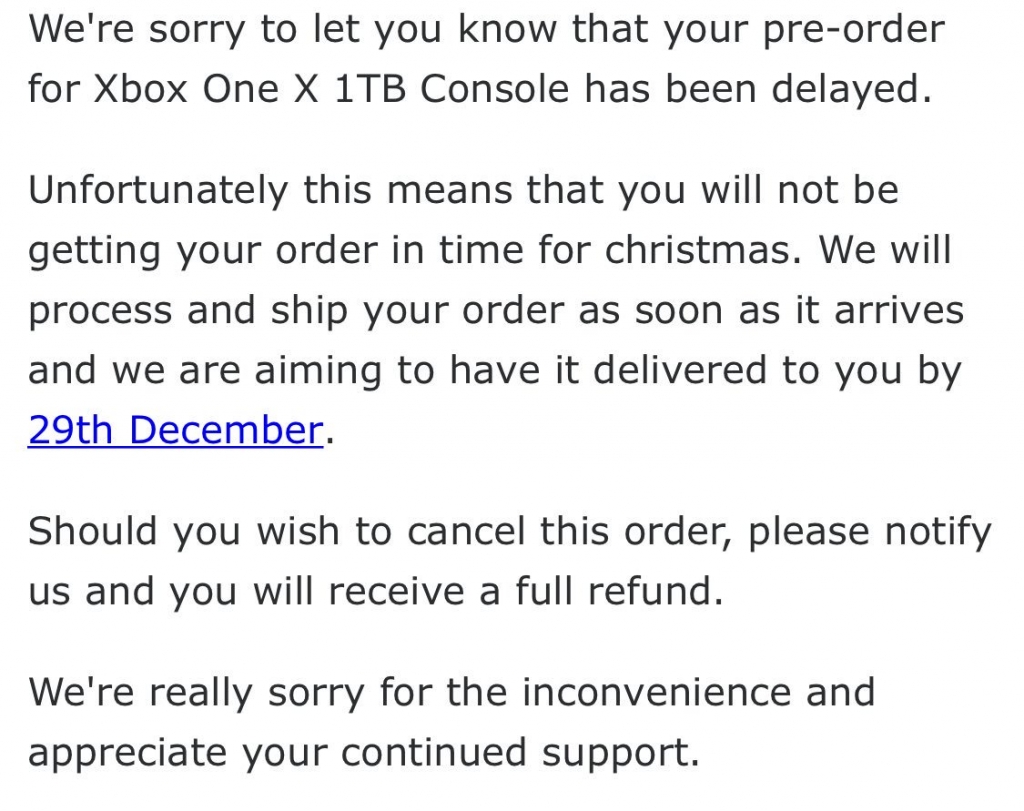Click the words 'please notify' in third paragraph
Image resolution: width=1024 pixels, height=811 pixels.
pyautogui.click(x=870, y=532)
